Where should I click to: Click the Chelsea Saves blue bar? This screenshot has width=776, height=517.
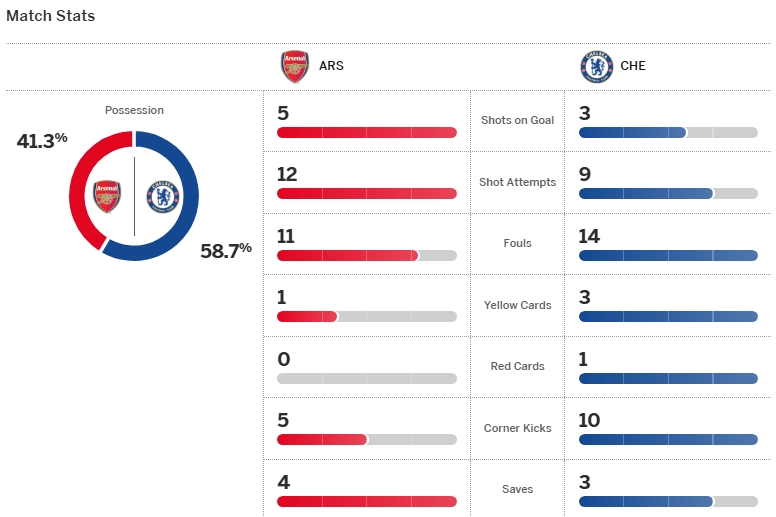pyautogui.click(x=645, y=501)
